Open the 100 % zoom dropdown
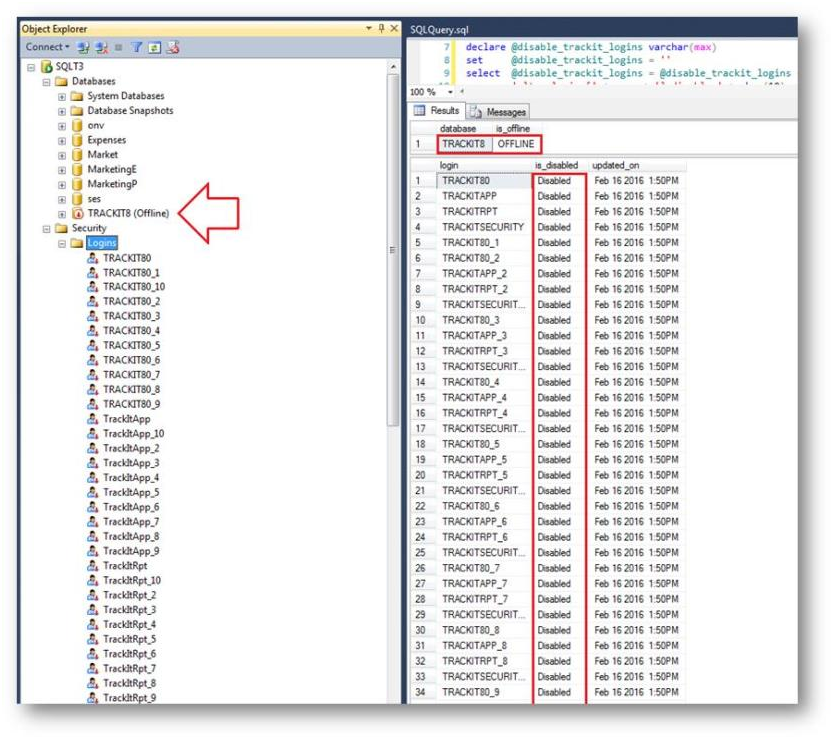 [450, 92]
